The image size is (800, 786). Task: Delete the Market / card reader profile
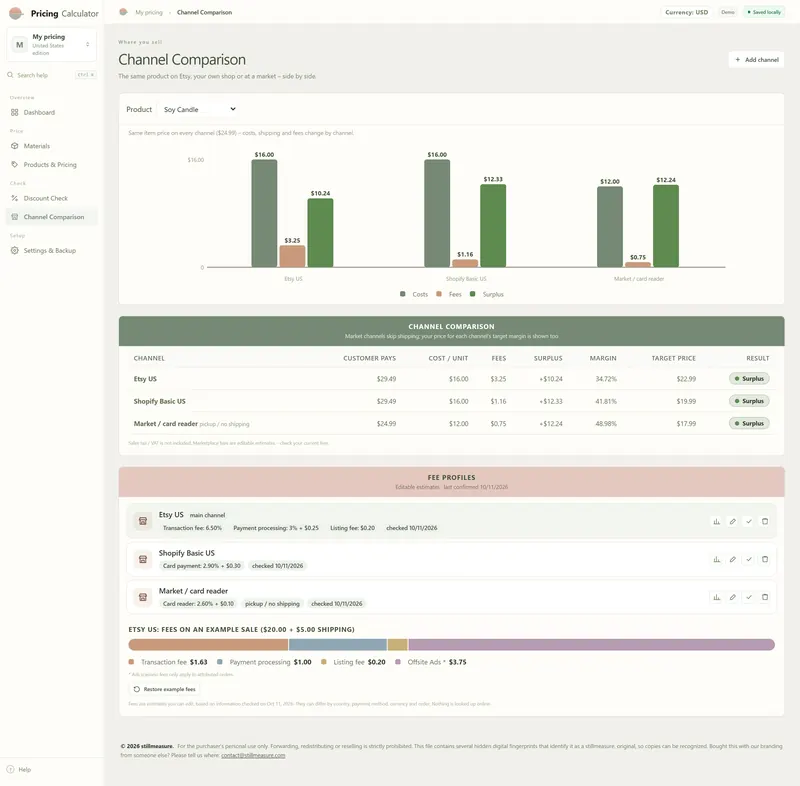764,597
